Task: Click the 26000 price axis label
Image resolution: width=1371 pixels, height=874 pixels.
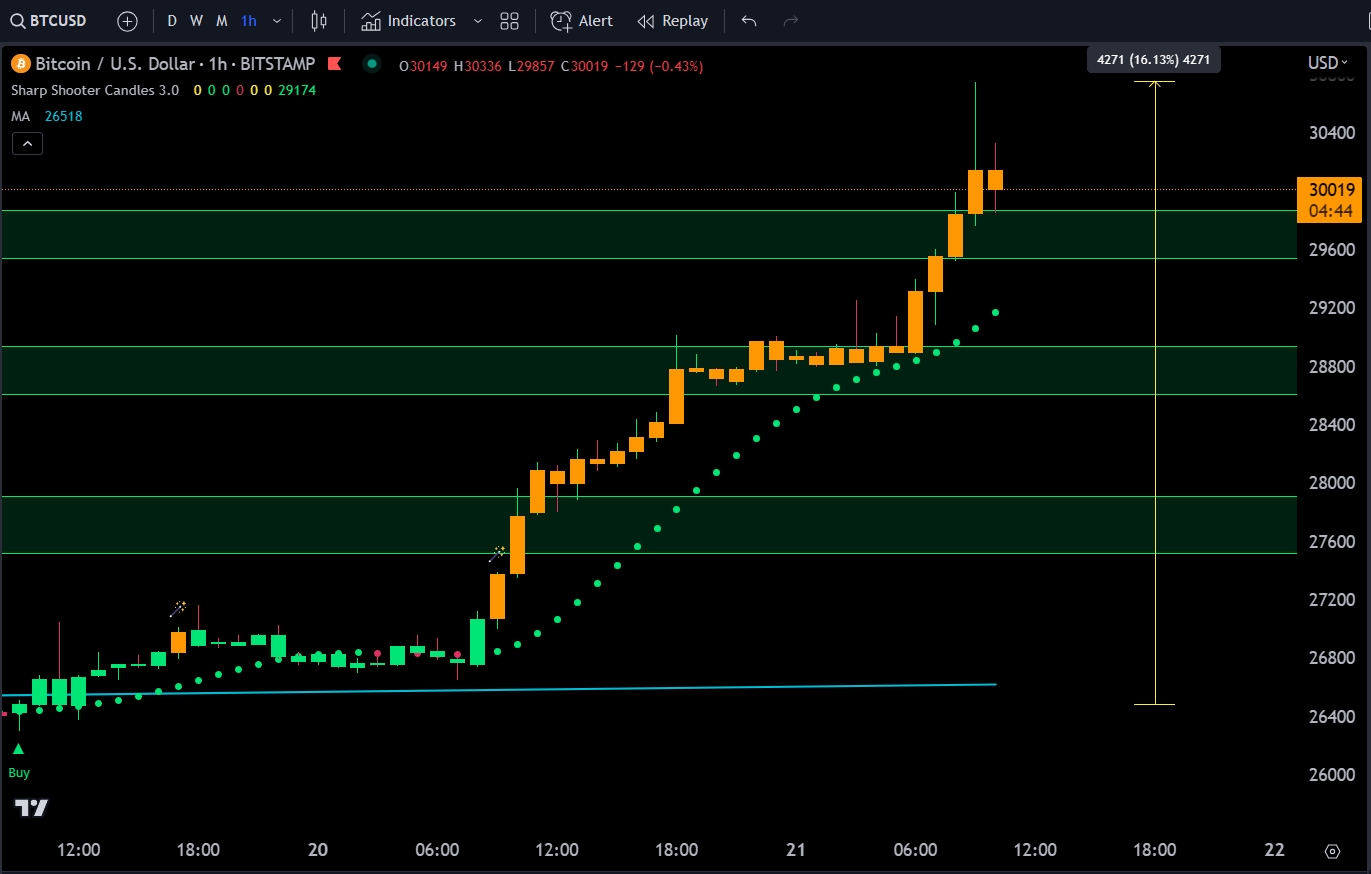Action: 1331,775
